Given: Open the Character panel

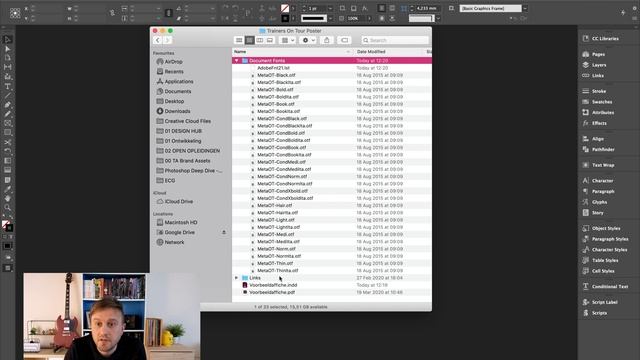Looking at the screenshot, I should tap(598, 180).
